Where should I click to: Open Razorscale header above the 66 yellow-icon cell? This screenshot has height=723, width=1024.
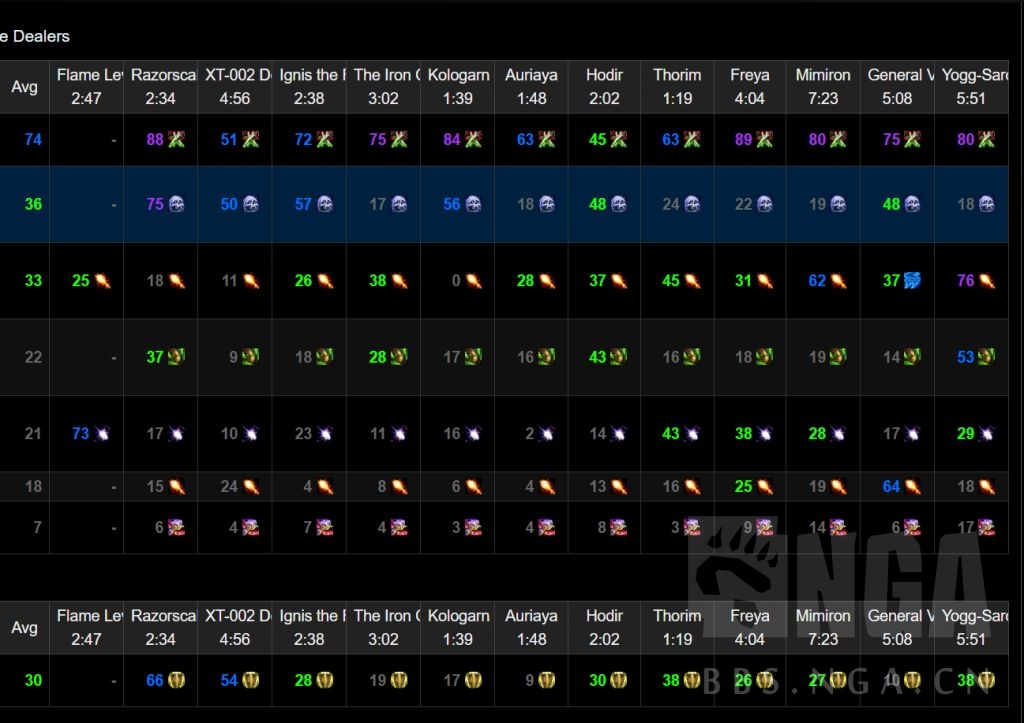[161, 628]
